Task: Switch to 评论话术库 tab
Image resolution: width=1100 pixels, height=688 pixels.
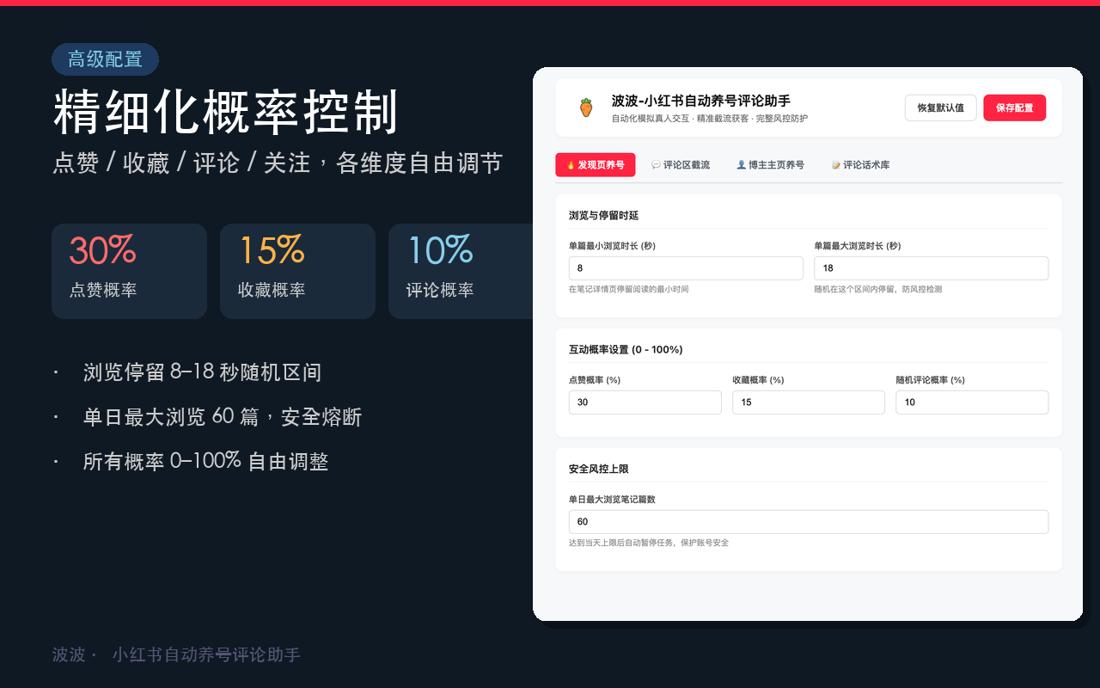Action: 861,165
